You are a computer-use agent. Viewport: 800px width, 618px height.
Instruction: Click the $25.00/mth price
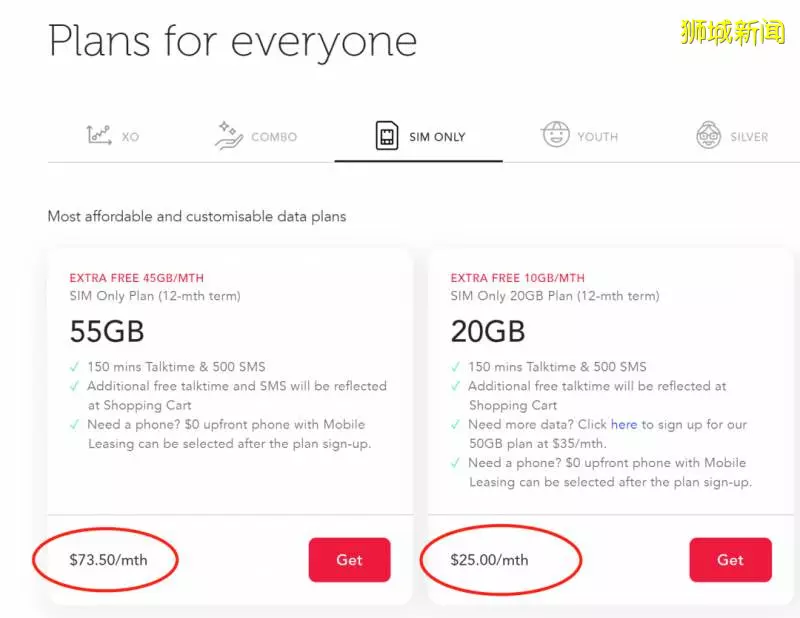pyautogui.click(x=489, y=560)
